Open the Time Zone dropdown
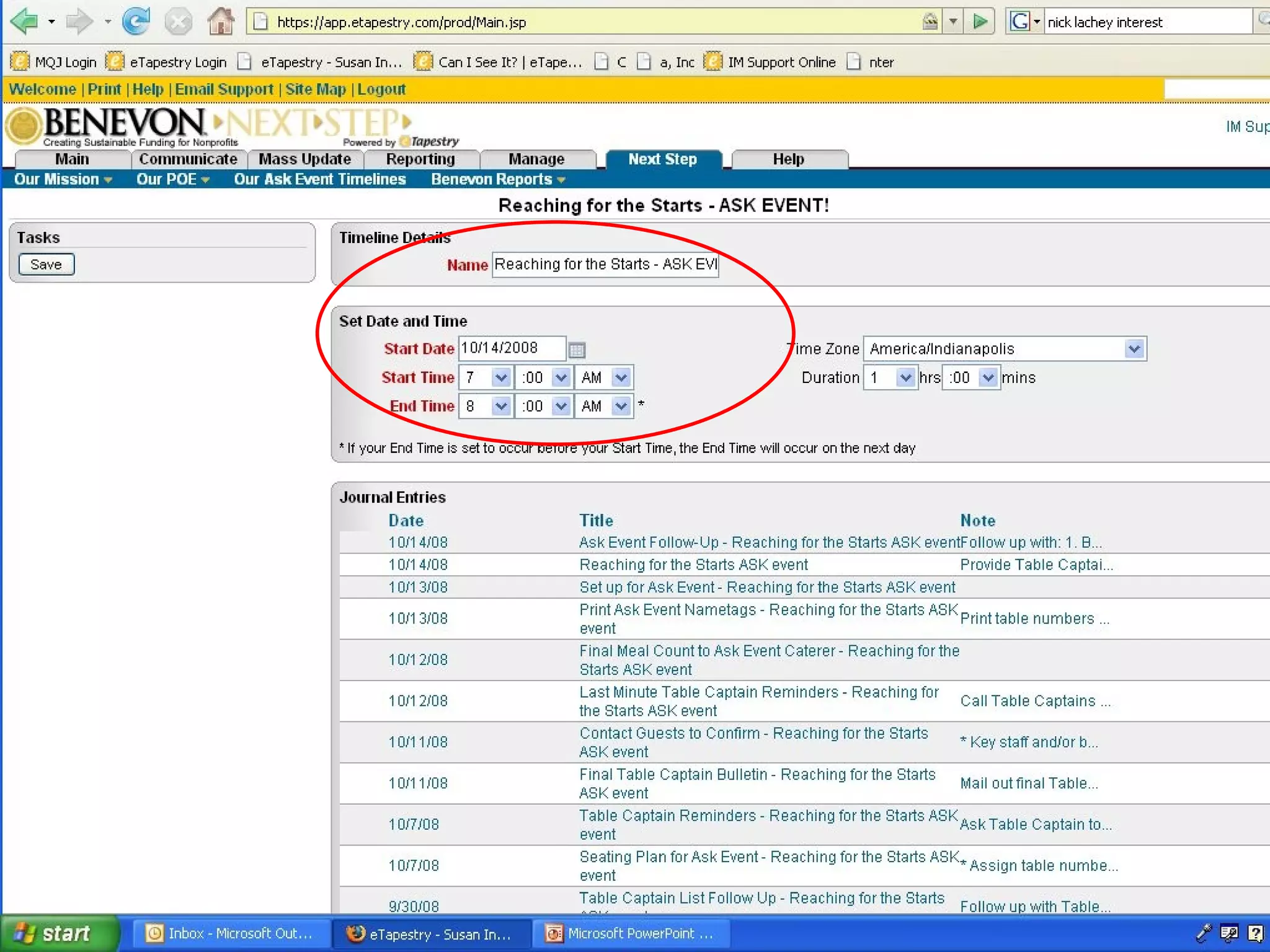Image resolution: width=1270 pixels, height=952 pixels. click(x=1134, y=349)
